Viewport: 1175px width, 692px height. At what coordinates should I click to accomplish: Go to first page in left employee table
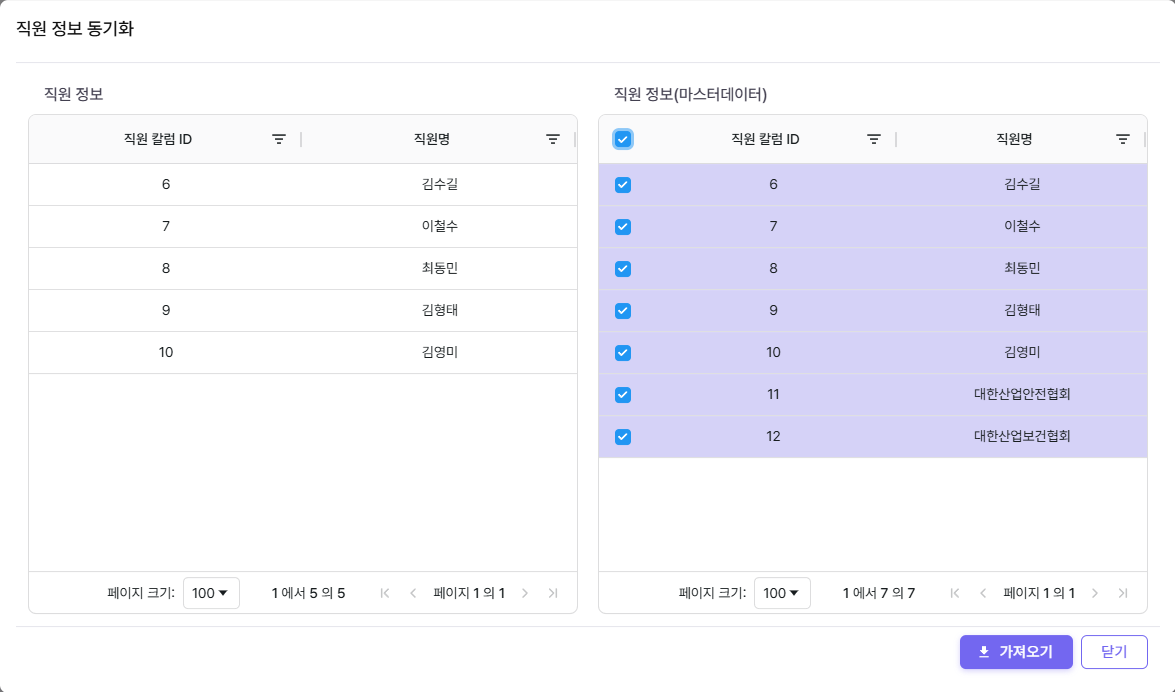(385, 593)
